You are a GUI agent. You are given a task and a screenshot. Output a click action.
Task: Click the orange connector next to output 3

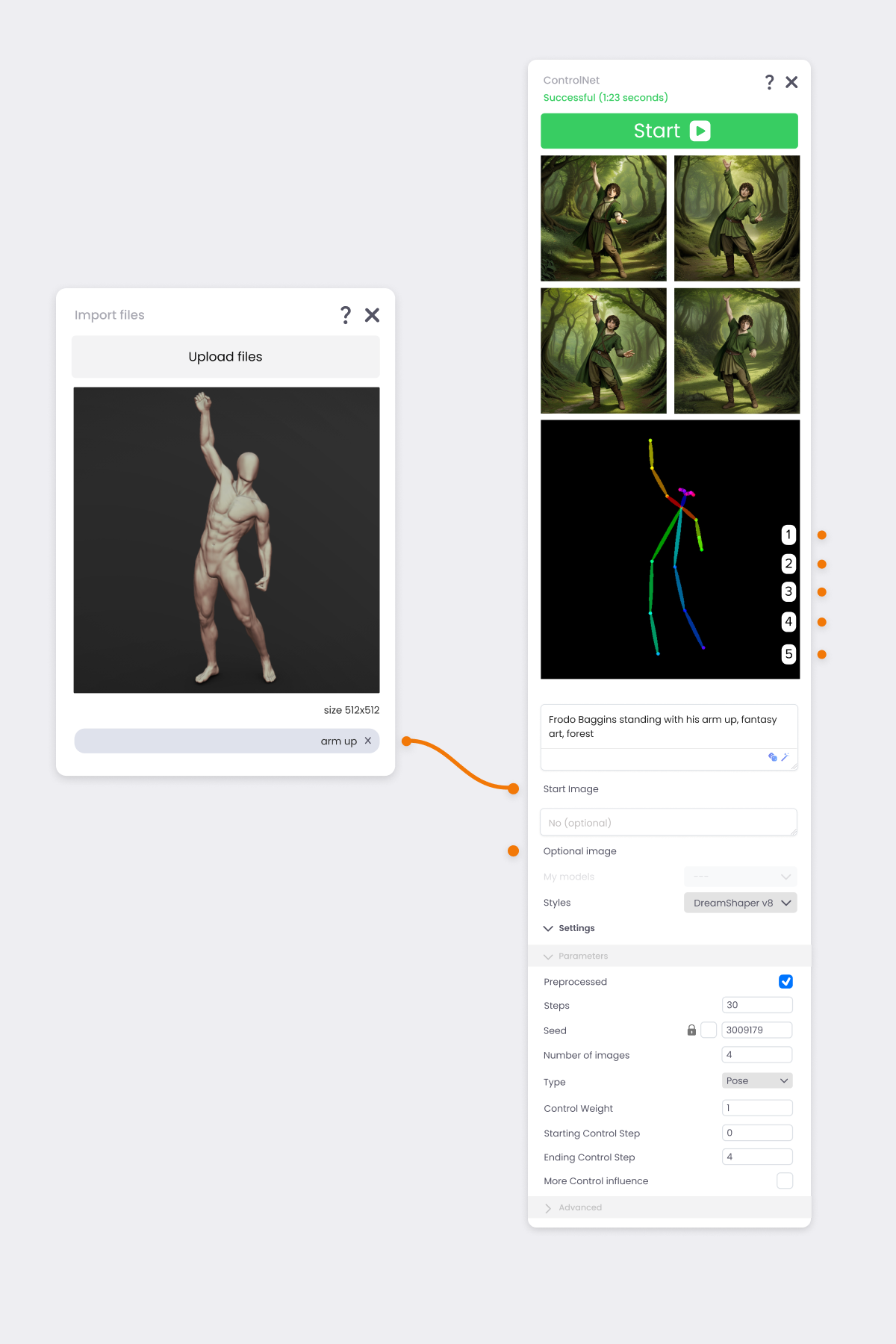pos(822,592)
